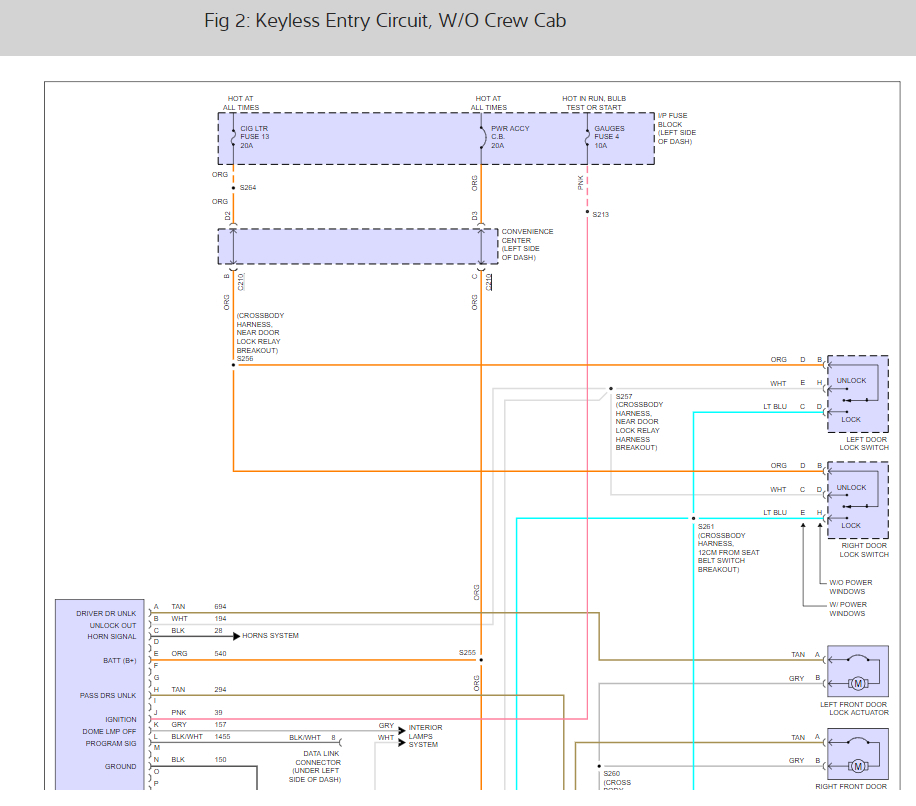
Task: Select the 'CIG LTR FUSE 13' label
Action: (x=255, y=133)
